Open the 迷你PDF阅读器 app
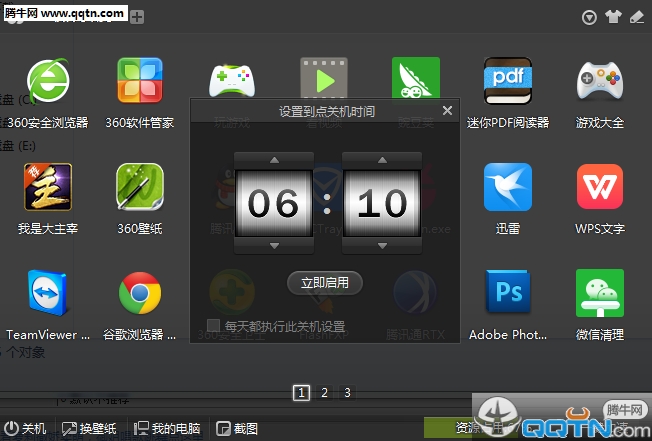The height and width of the screenshot is (441, 652). pos(508,81)
